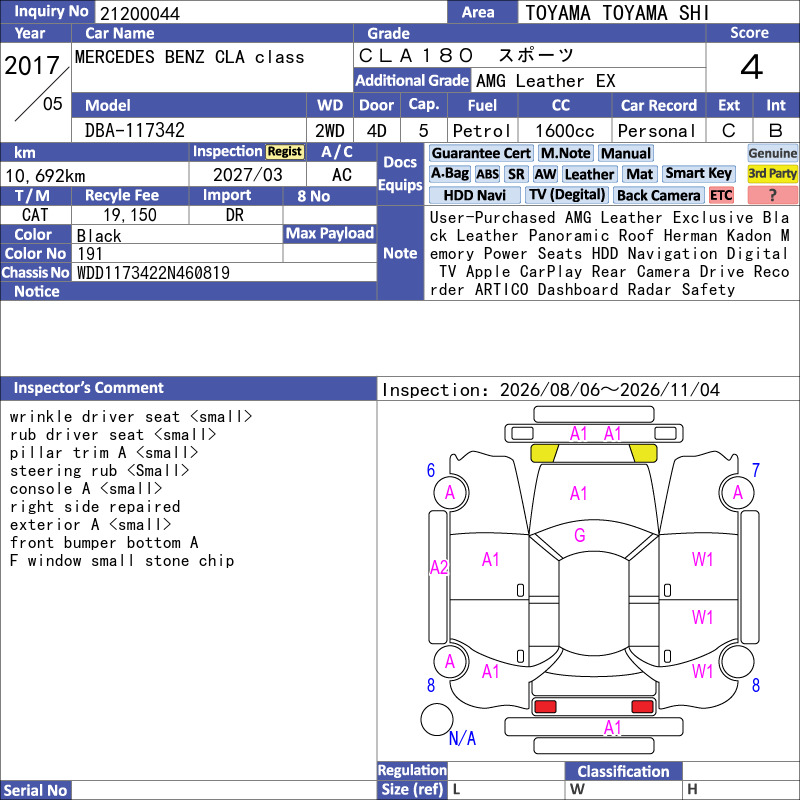Screen dimensions: 800x800
Task: Click the Smart Key equipment tag
Action: [698, 173]
